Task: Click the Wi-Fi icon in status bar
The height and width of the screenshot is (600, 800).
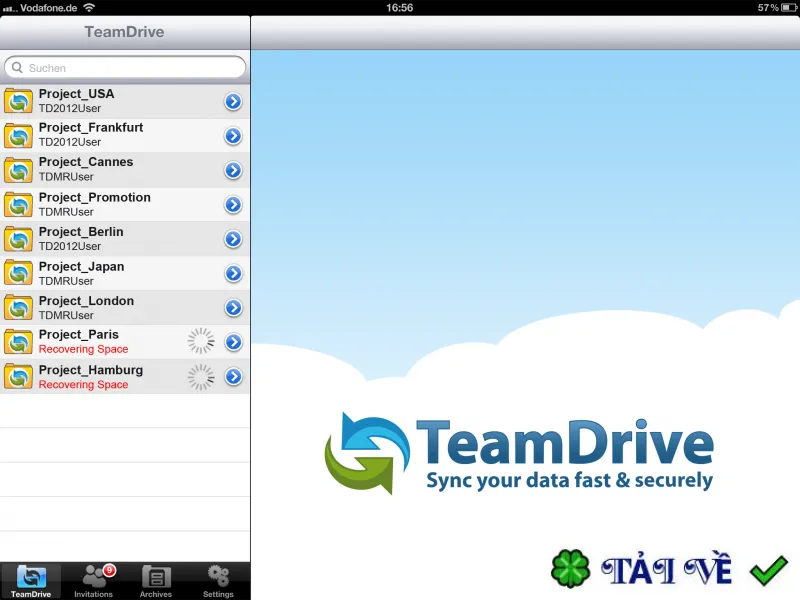Action: 89,8
